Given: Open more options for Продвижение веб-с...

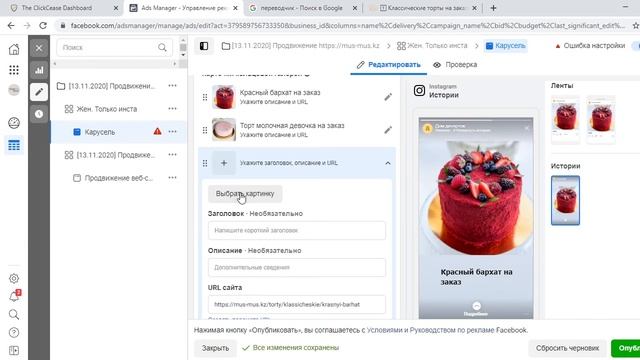Looking at the screenshot, I should pyautogui.click(x=173, y=178).
